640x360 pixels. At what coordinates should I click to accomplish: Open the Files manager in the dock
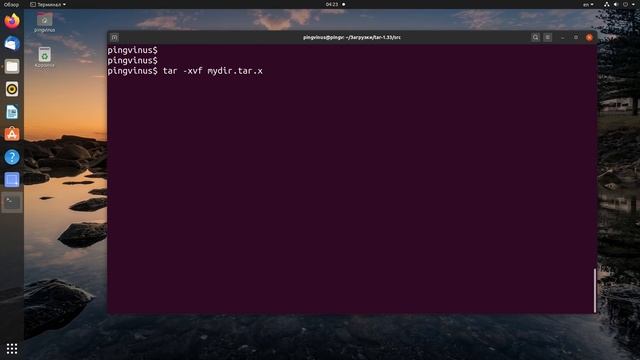point(12,66)
